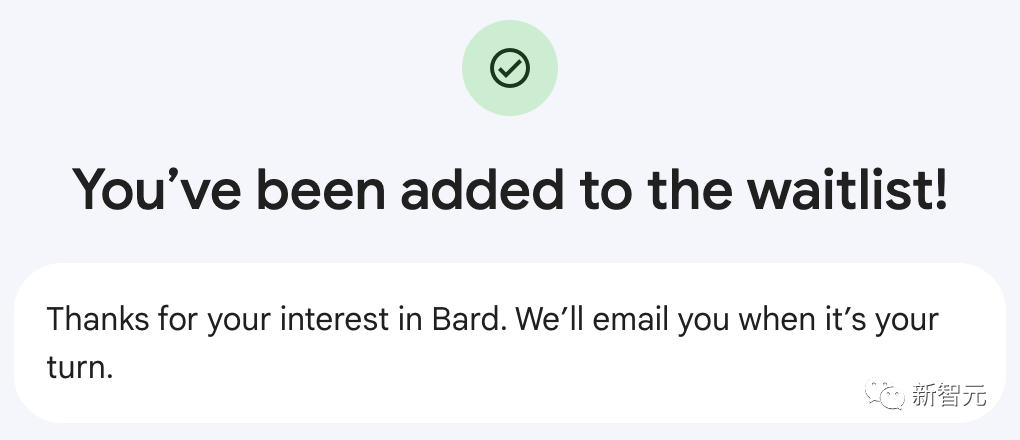
Task: Click the green checkmark confirmation icon
Action: [509, 68]
